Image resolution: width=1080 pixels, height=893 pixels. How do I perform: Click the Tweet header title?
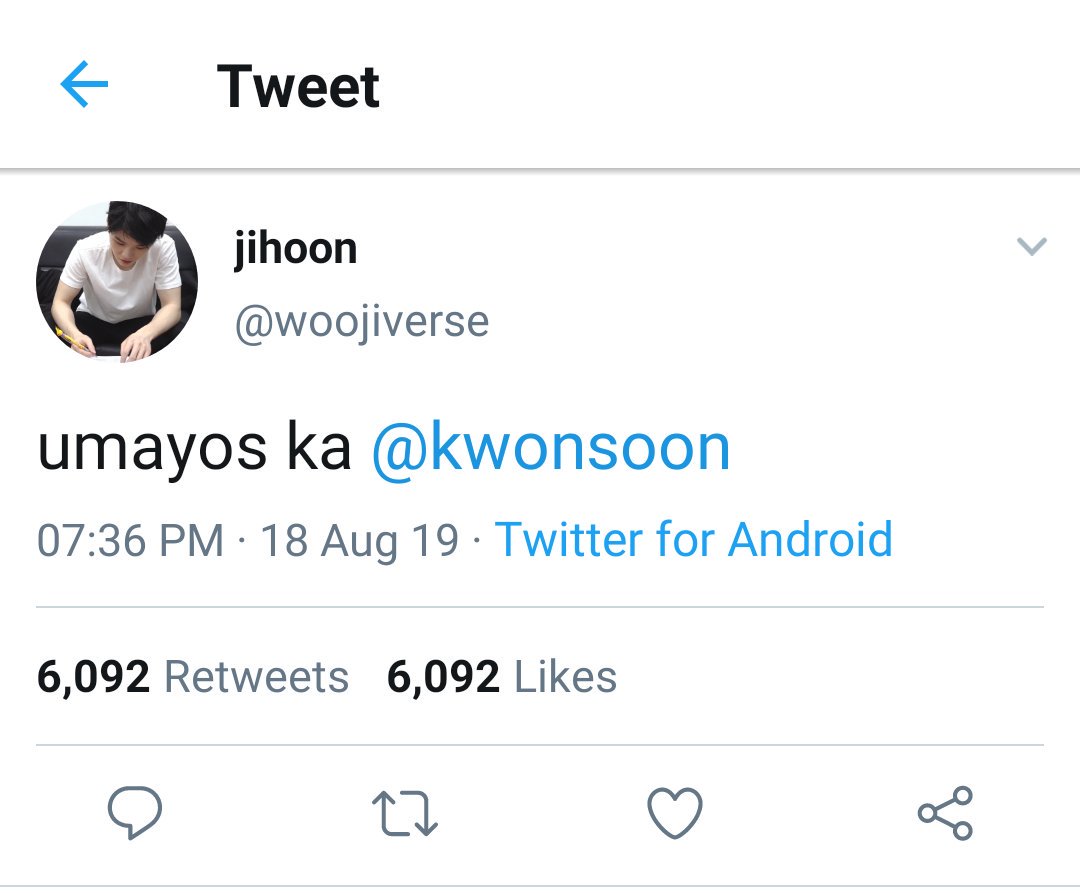click(x=298, y=86)
